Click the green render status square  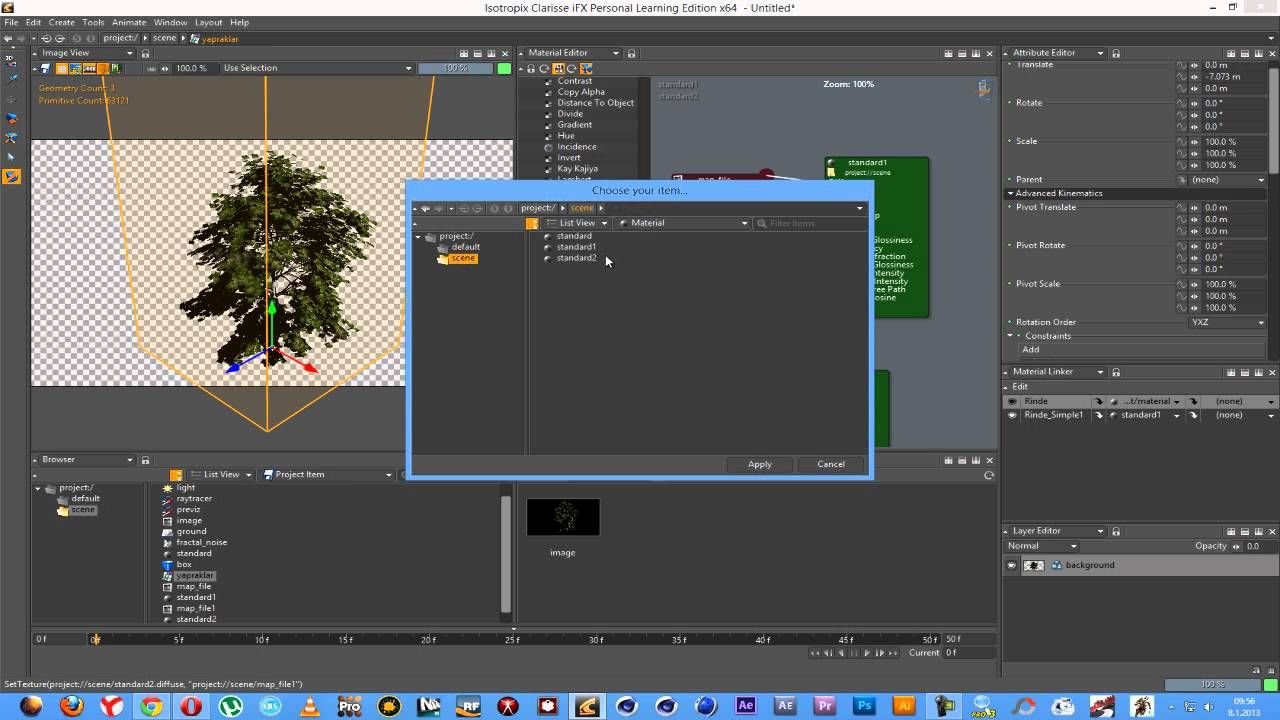tap(504, 68)
